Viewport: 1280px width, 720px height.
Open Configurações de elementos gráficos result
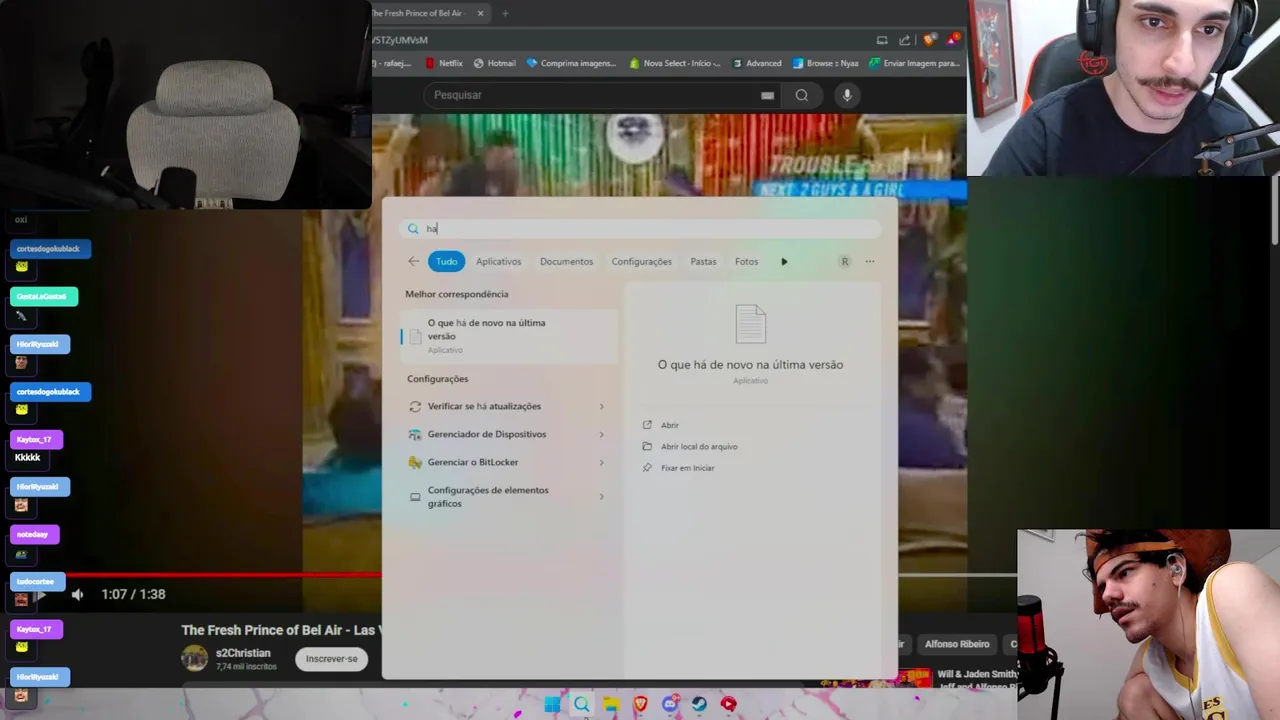pyautogui.click(x=509, y=496)
